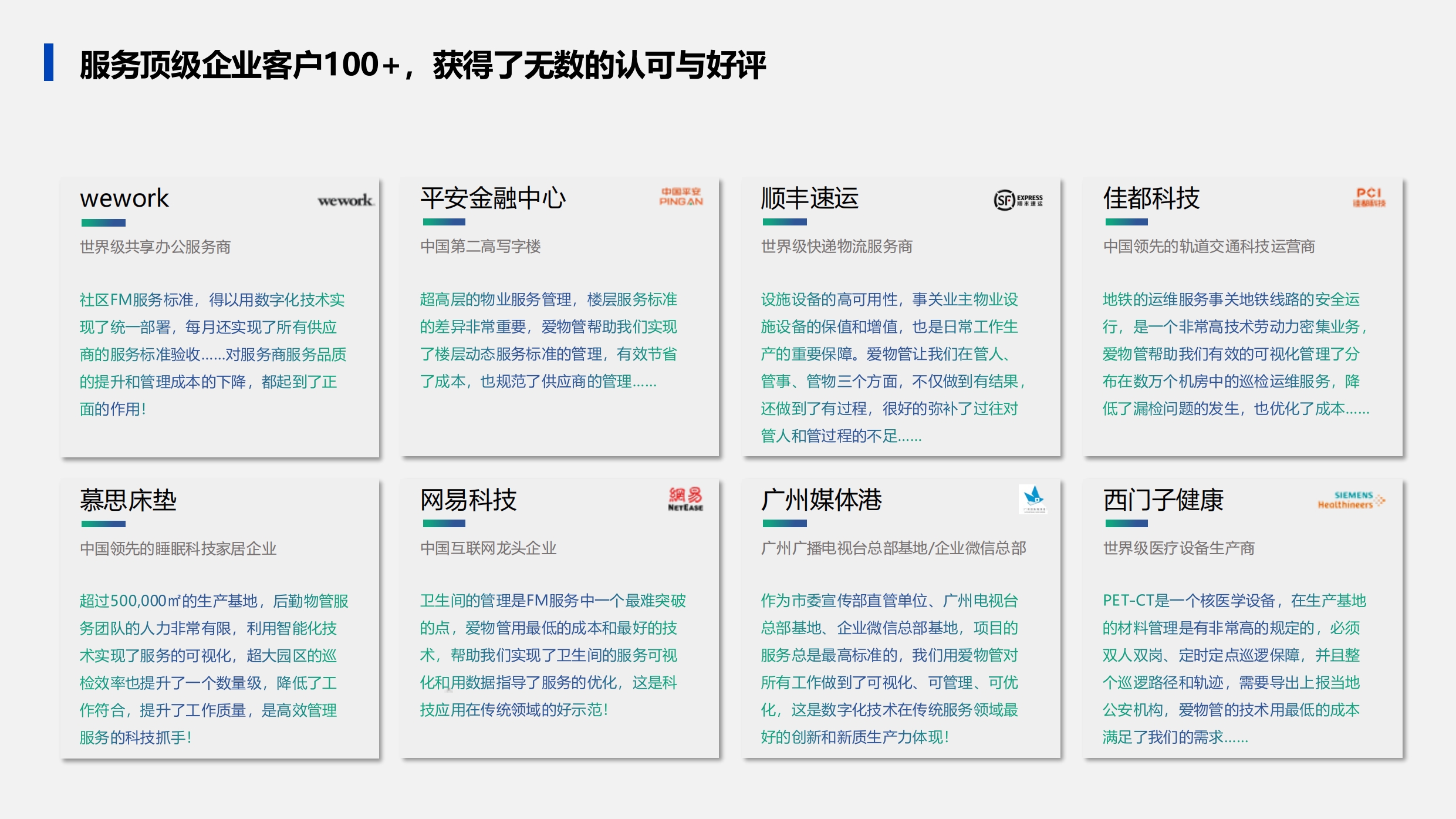Viewport: 1456px width, 819px height.
Task: Click subtitle 世界级医疗设备生产商
Action: click(1179, 548)
